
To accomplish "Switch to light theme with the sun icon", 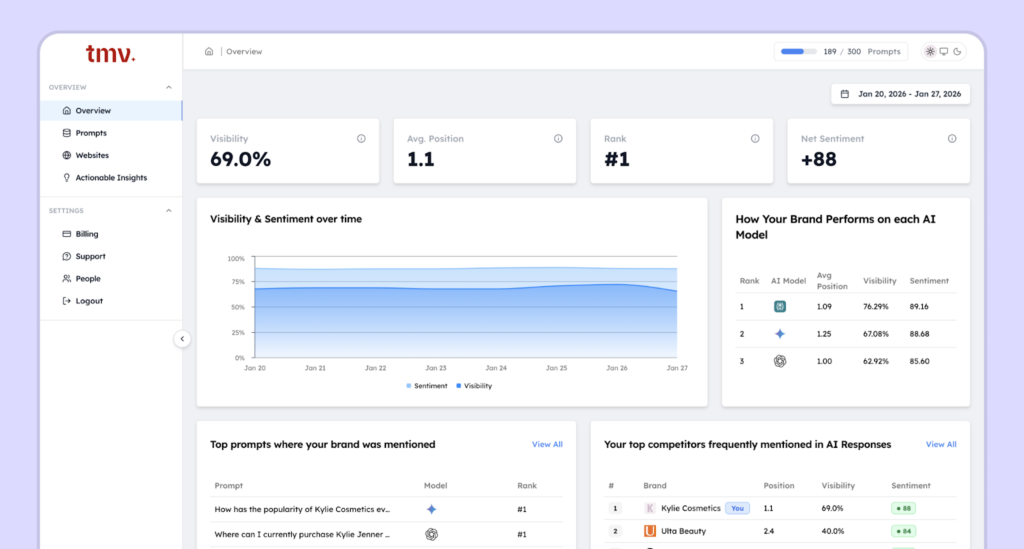I will tap(930, 52).
